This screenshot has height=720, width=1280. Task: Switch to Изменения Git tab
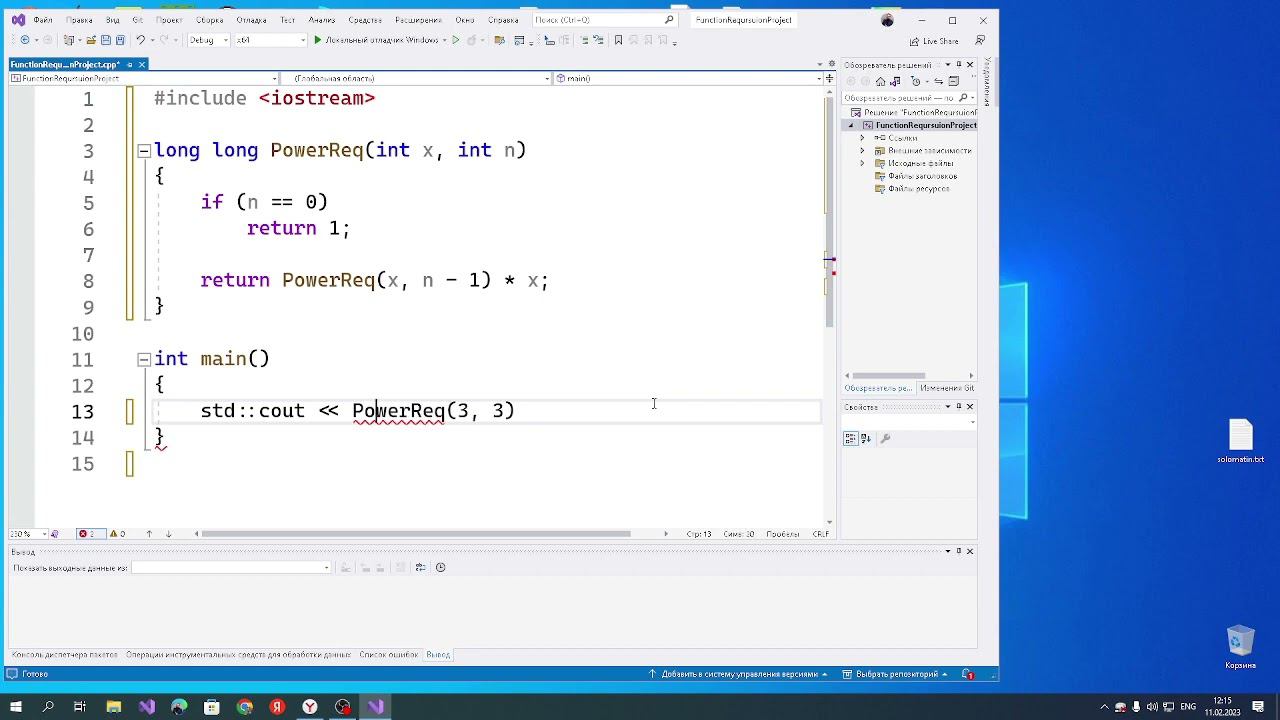[947, 388]
